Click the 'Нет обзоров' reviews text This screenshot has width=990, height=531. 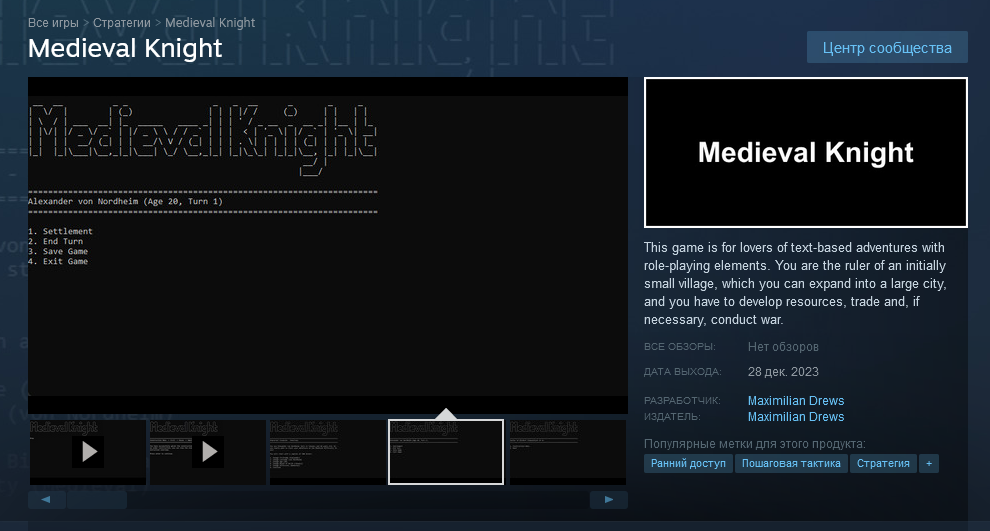[783, 347]
